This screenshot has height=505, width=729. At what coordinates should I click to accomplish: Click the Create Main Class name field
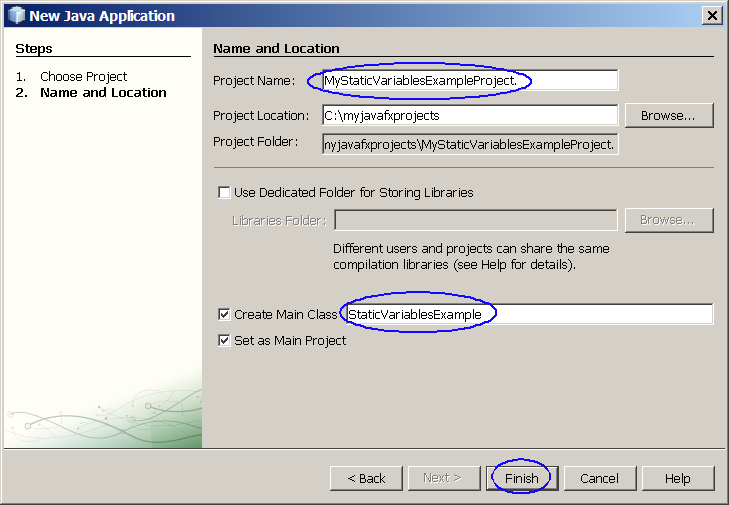tap(530, 314)
